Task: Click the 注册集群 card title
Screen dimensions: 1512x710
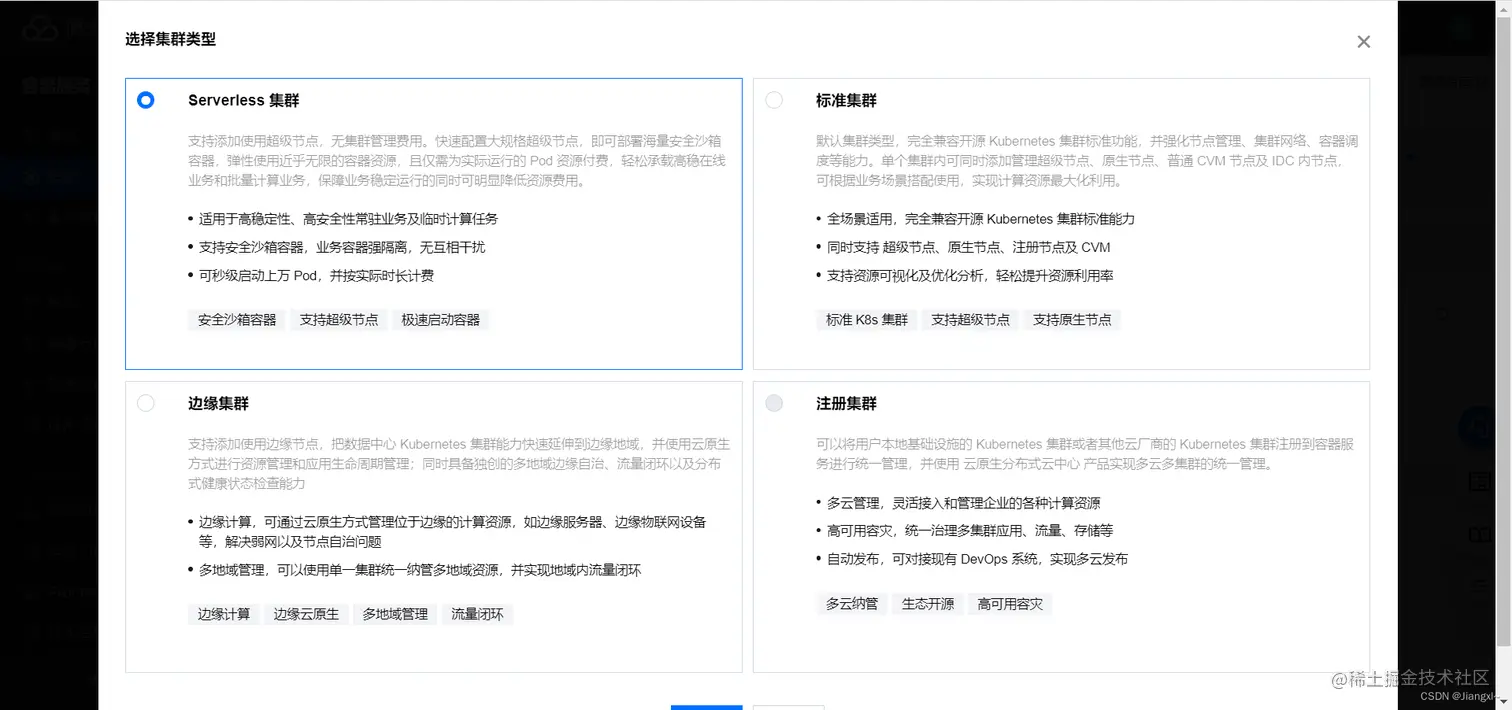Action: (846, 403)
